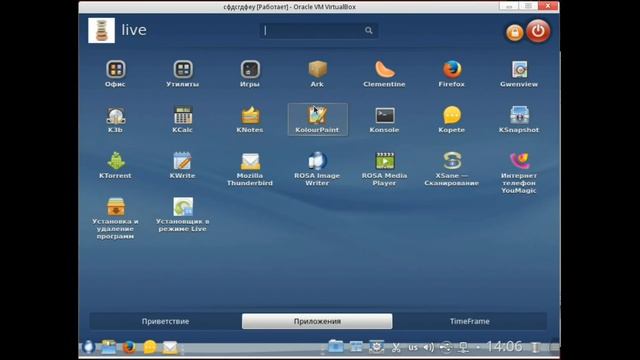The image size is (640, 360).
Task: Open the USB device notifier icon
Action: tap(446, 347)
